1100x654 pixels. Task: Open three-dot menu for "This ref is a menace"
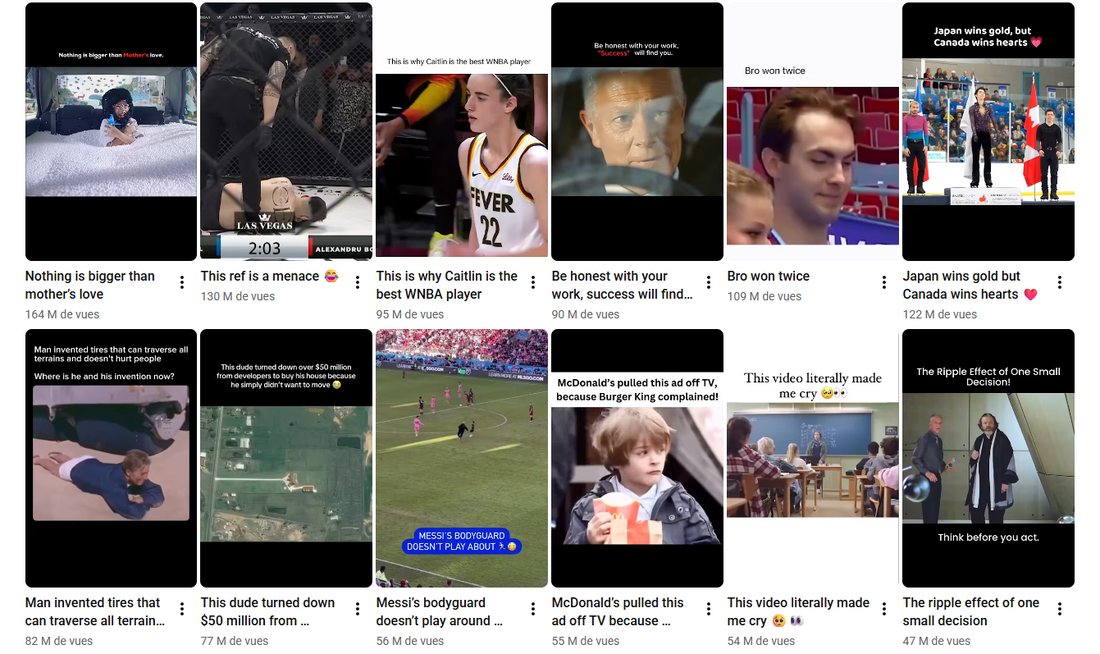357,283
